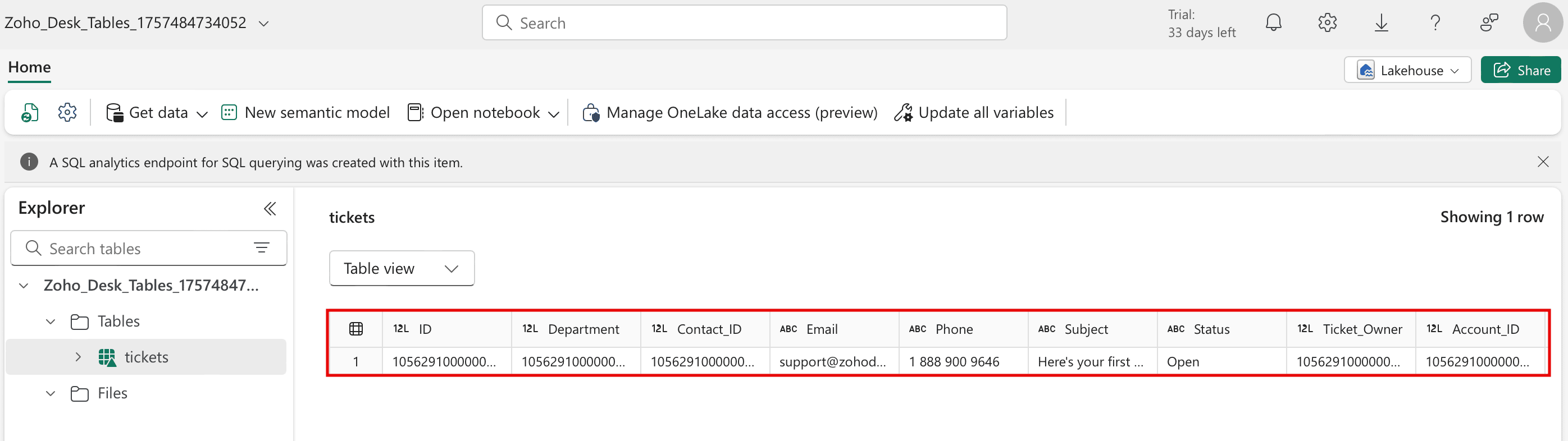The image size is (1568, 441).
Task: Expand the tickets table node
Action: tap(78, 357)
